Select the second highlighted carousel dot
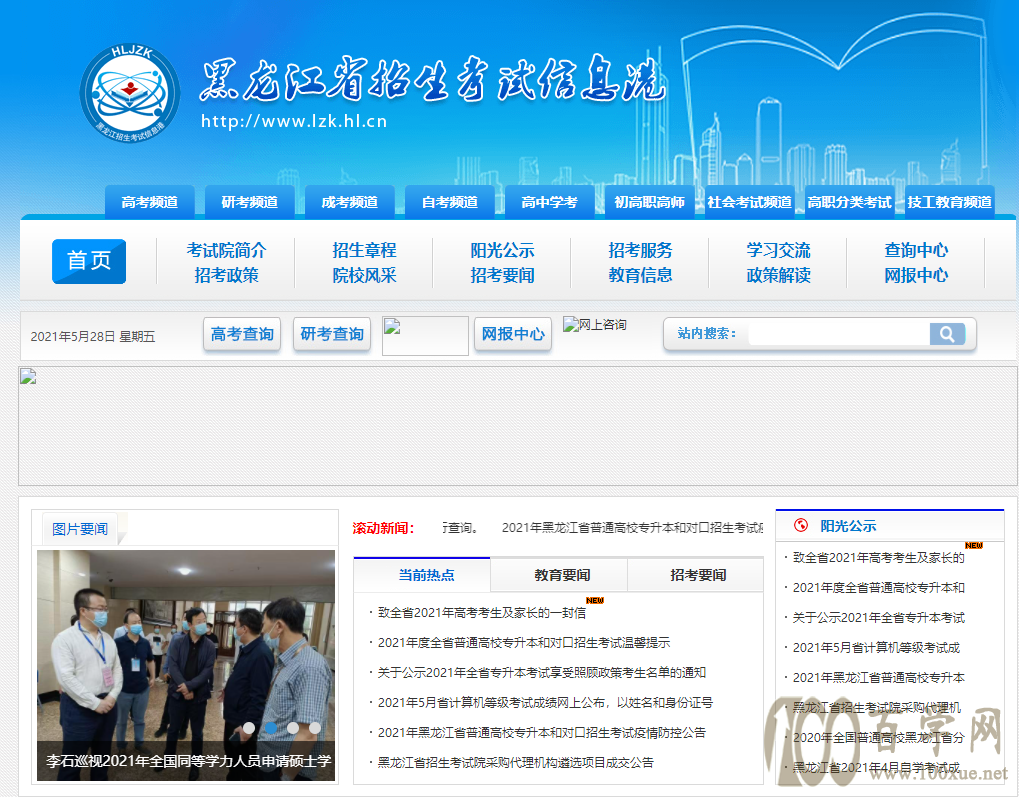 (x=271, y=728)
